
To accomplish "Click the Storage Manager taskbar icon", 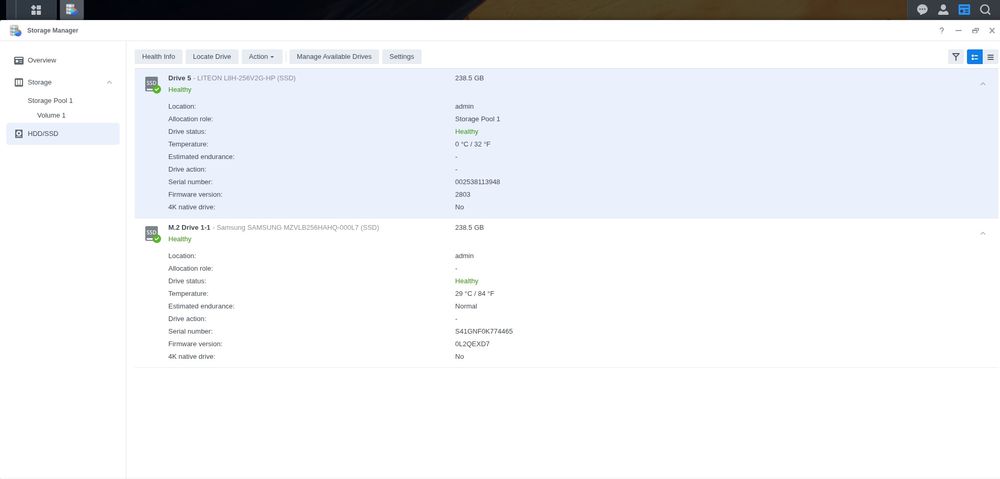I will coord(71,10).
